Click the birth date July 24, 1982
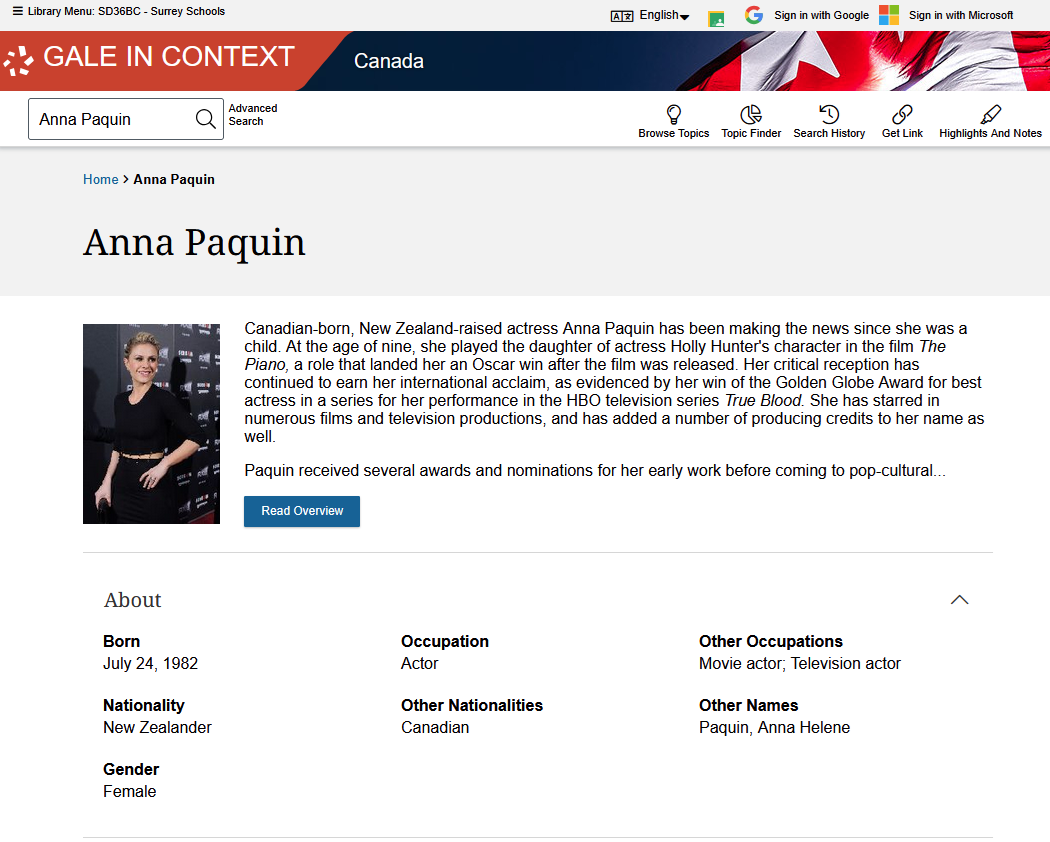Screen dimensions: 1050x842 [151, 663]
